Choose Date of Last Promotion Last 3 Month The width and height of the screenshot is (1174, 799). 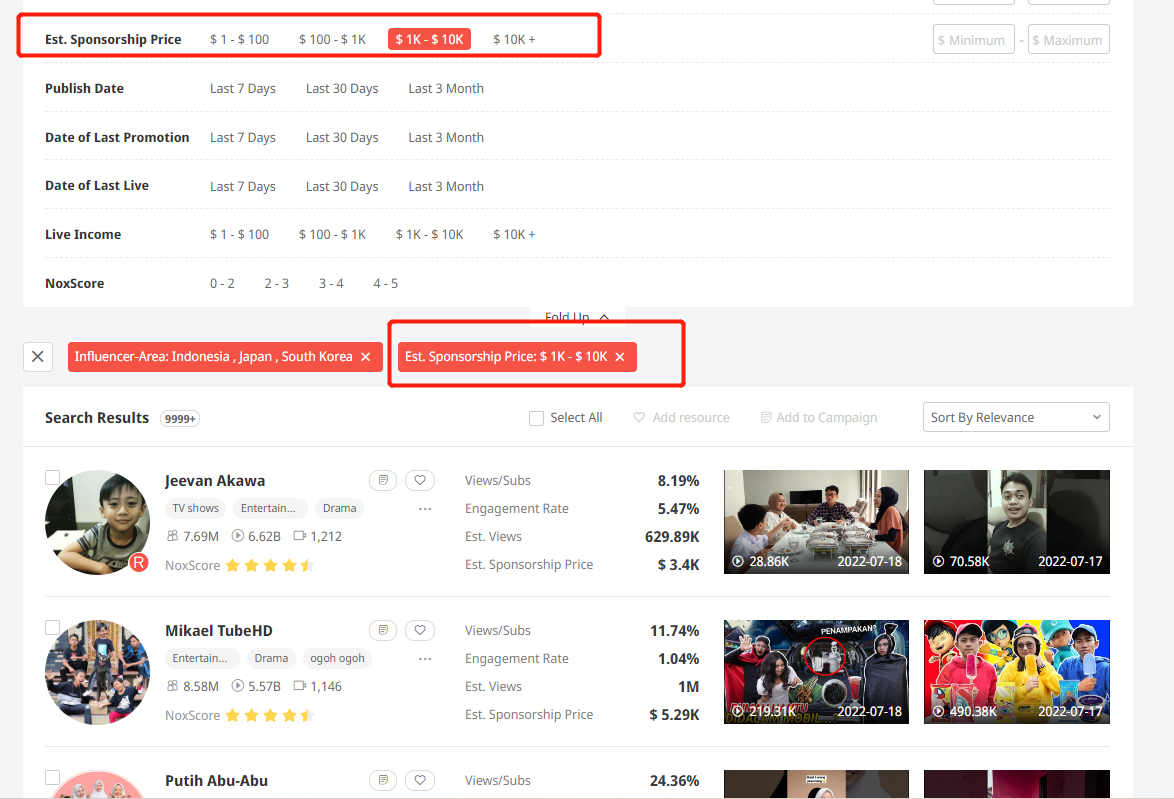(446, 137)
